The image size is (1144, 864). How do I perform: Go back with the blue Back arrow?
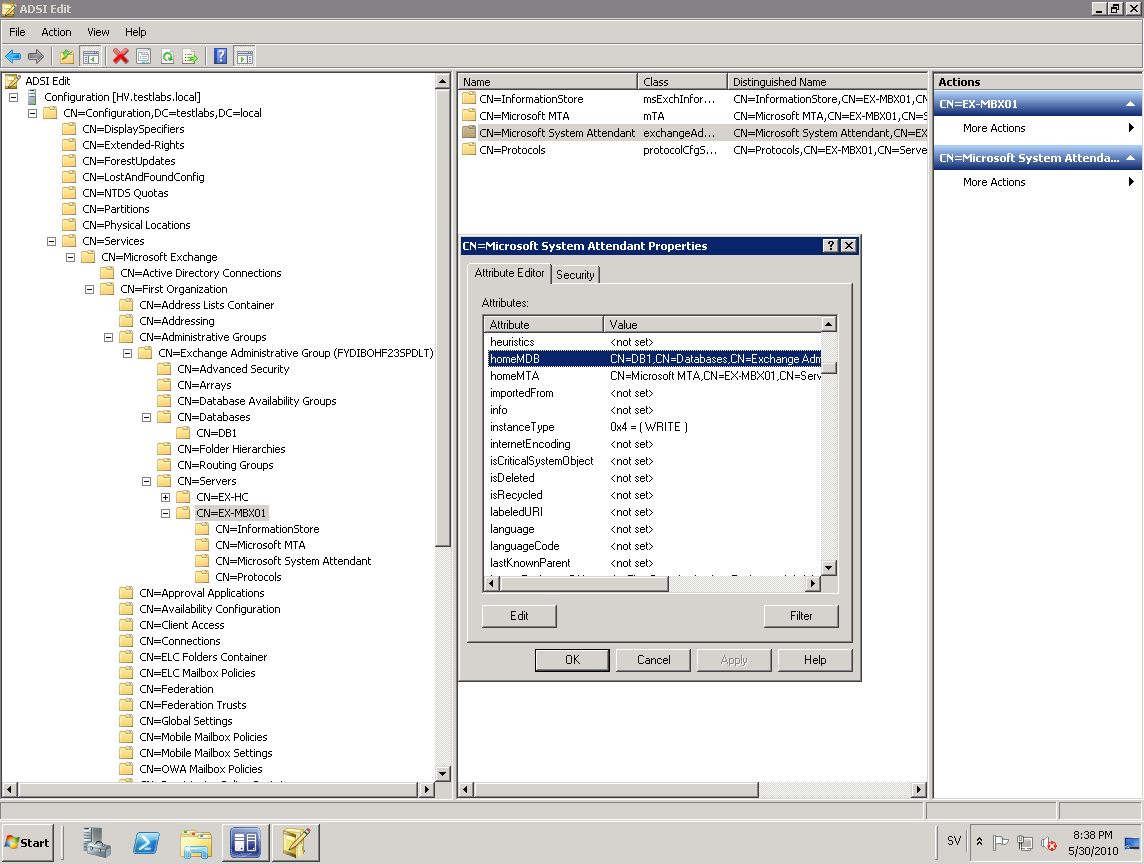pos(13,56)
